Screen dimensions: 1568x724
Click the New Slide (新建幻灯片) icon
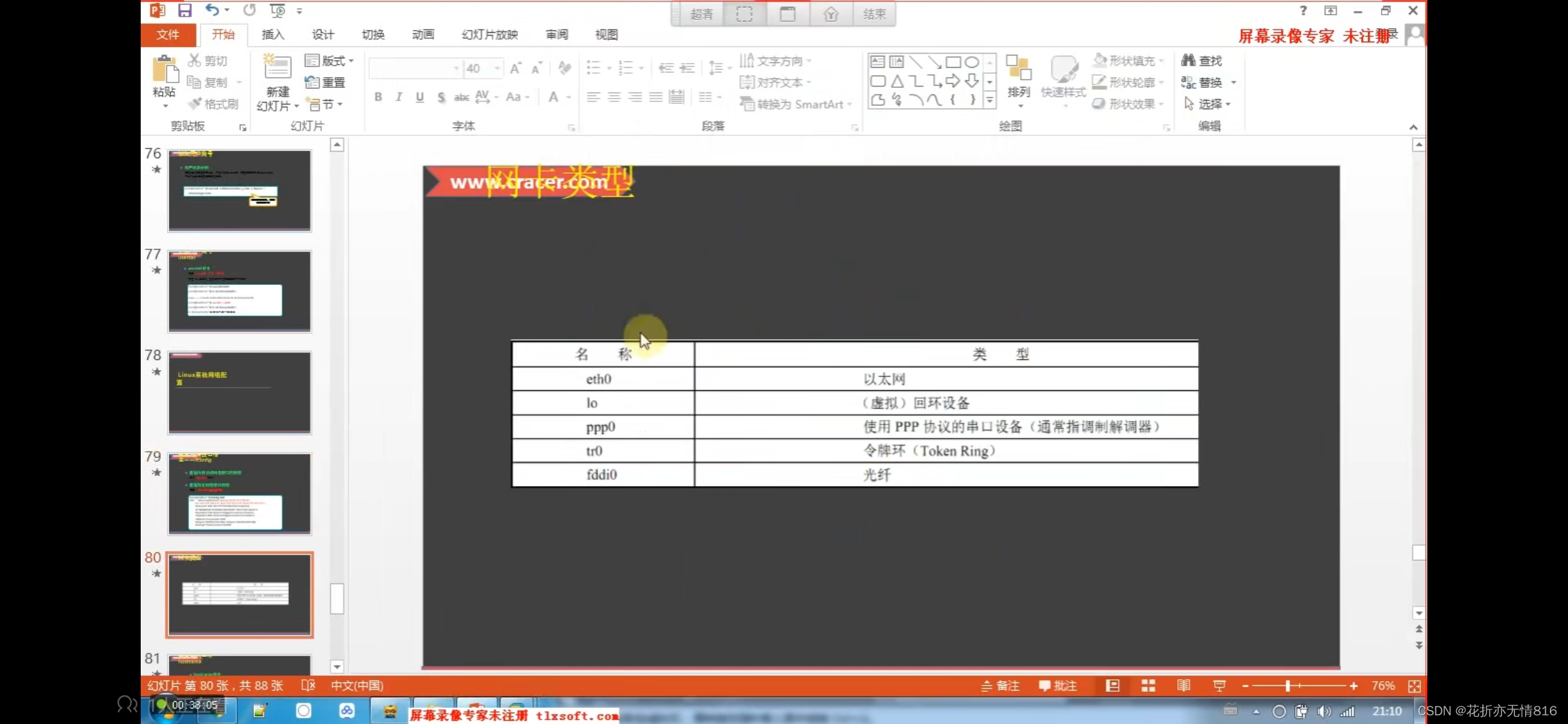pyautogui.click(x=277, y=68)
